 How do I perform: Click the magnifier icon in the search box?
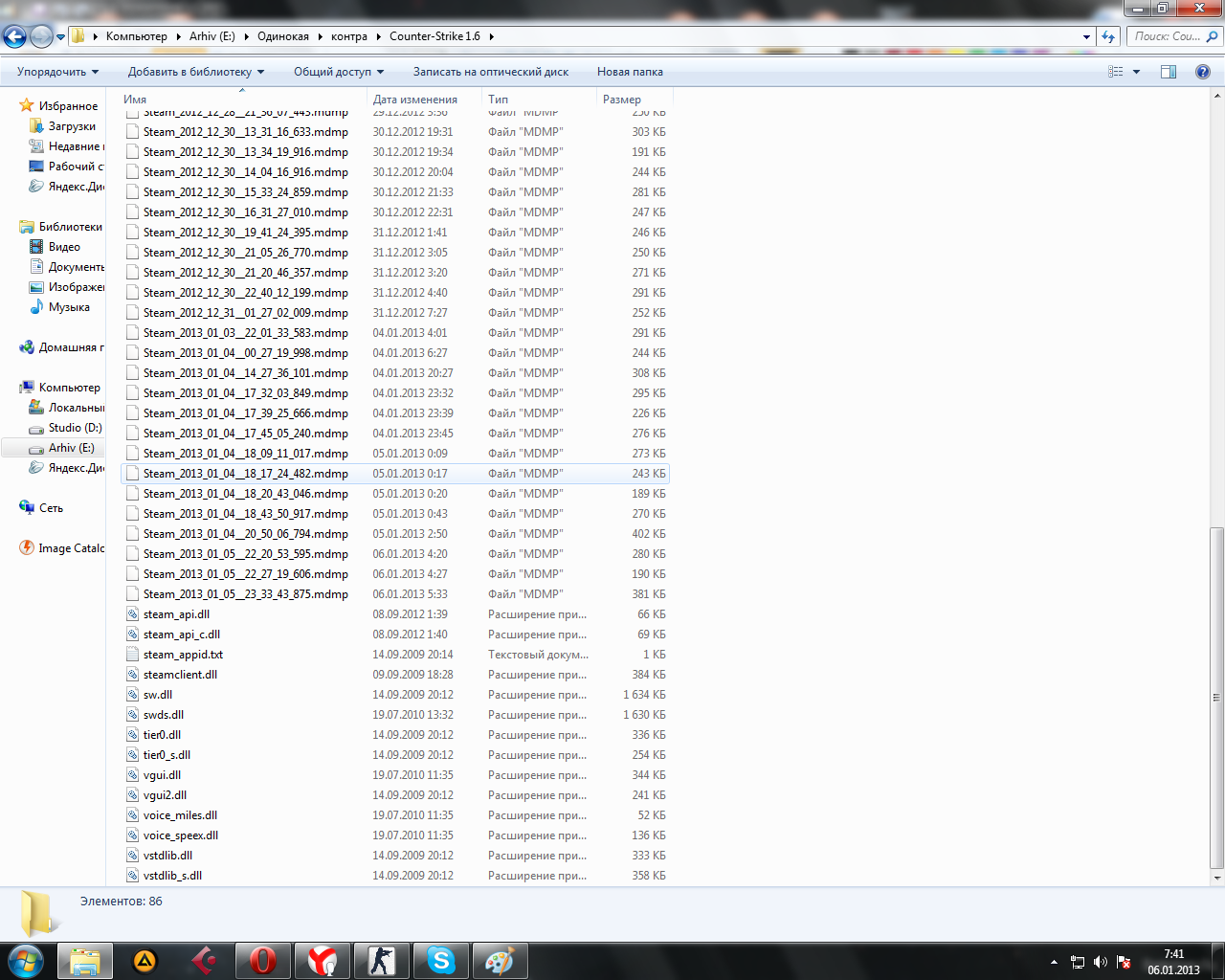coord(1213,36)
